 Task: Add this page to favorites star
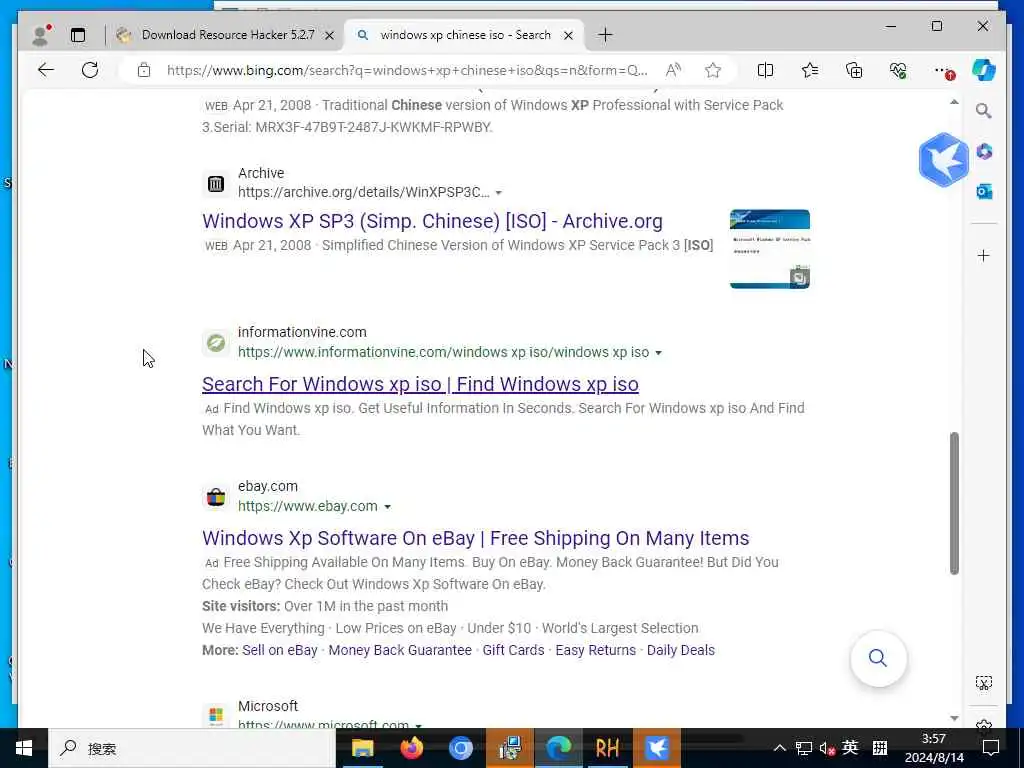click(x=712, y=70)
